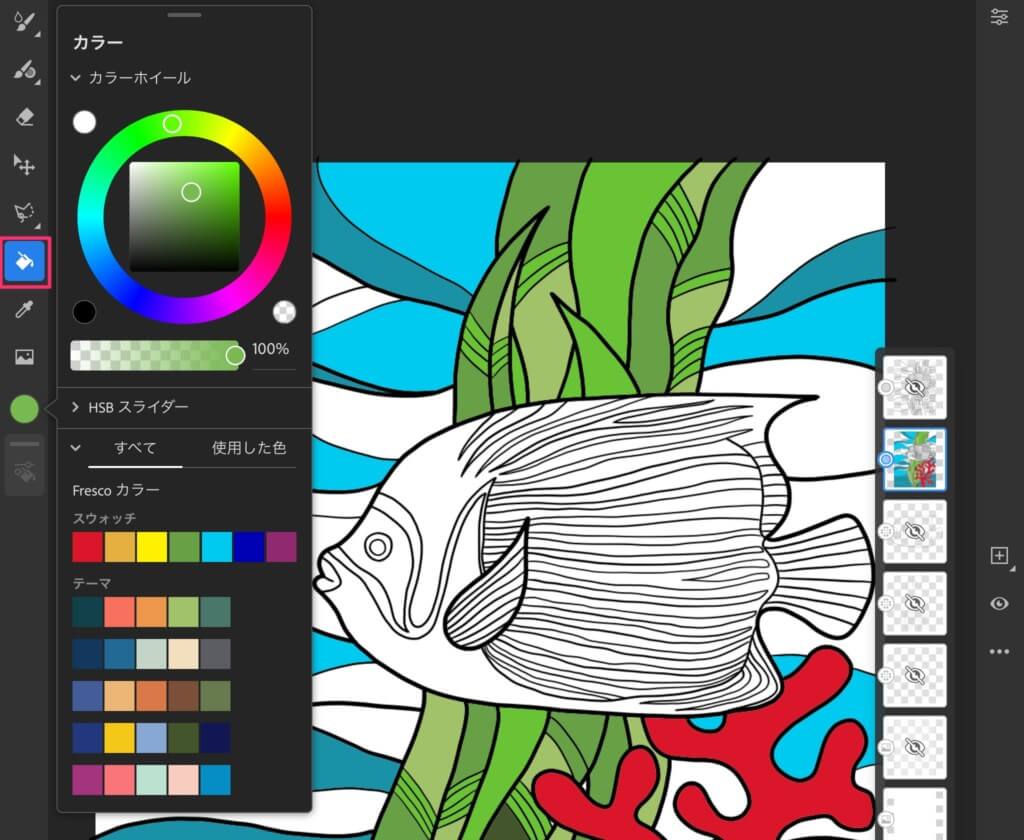Pick the Eyedropper tool
The height and width of the screenshot is (840, 1024).
point(25,310)
